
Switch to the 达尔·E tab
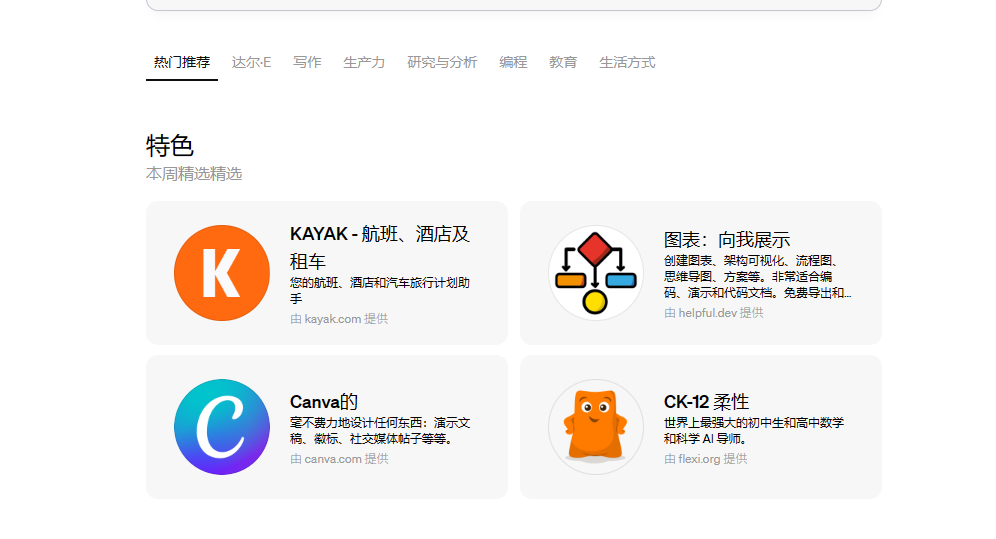(x=251, y=62)
